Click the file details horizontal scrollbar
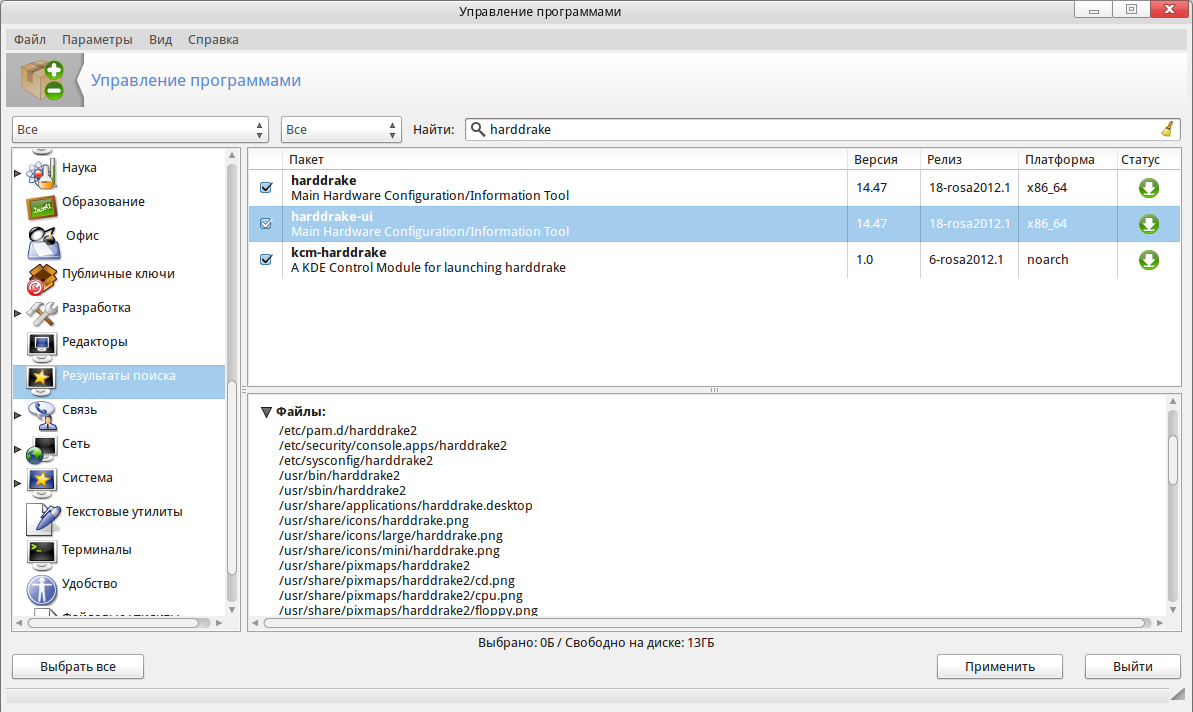1193x712 pixels. click(706, 623)
